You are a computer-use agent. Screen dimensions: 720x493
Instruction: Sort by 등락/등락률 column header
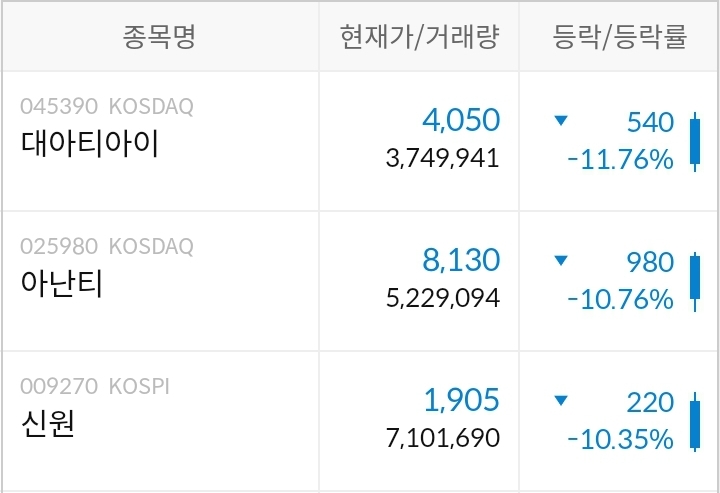pos(620,38)
